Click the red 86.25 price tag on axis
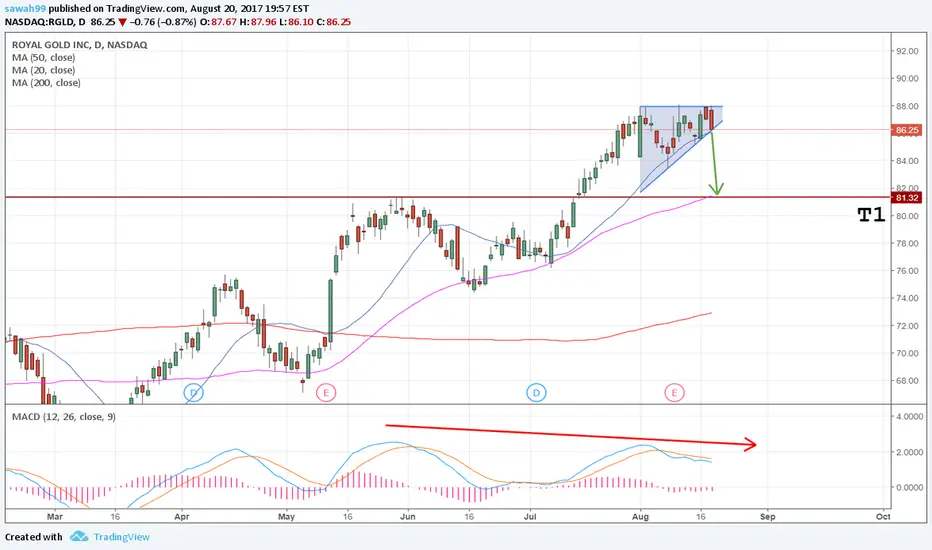932x550 pixels. click(x=906, y=130)
